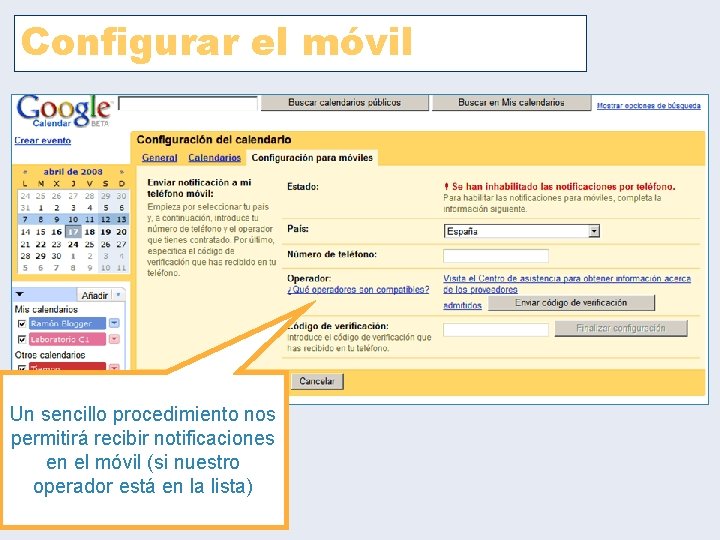Select Laboratorio C1 calendar label
This screenshot has height=540, width=720.
(x=67, y=339)
